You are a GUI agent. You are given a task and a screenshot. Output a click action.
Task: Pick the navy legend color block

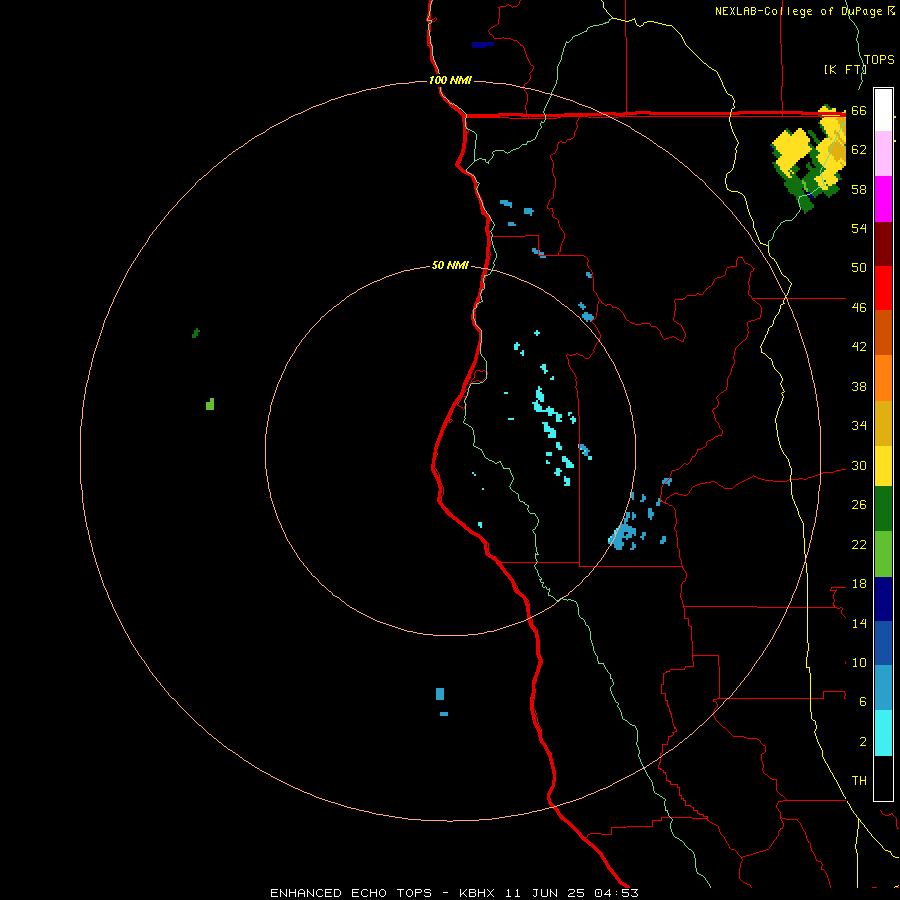883,599
